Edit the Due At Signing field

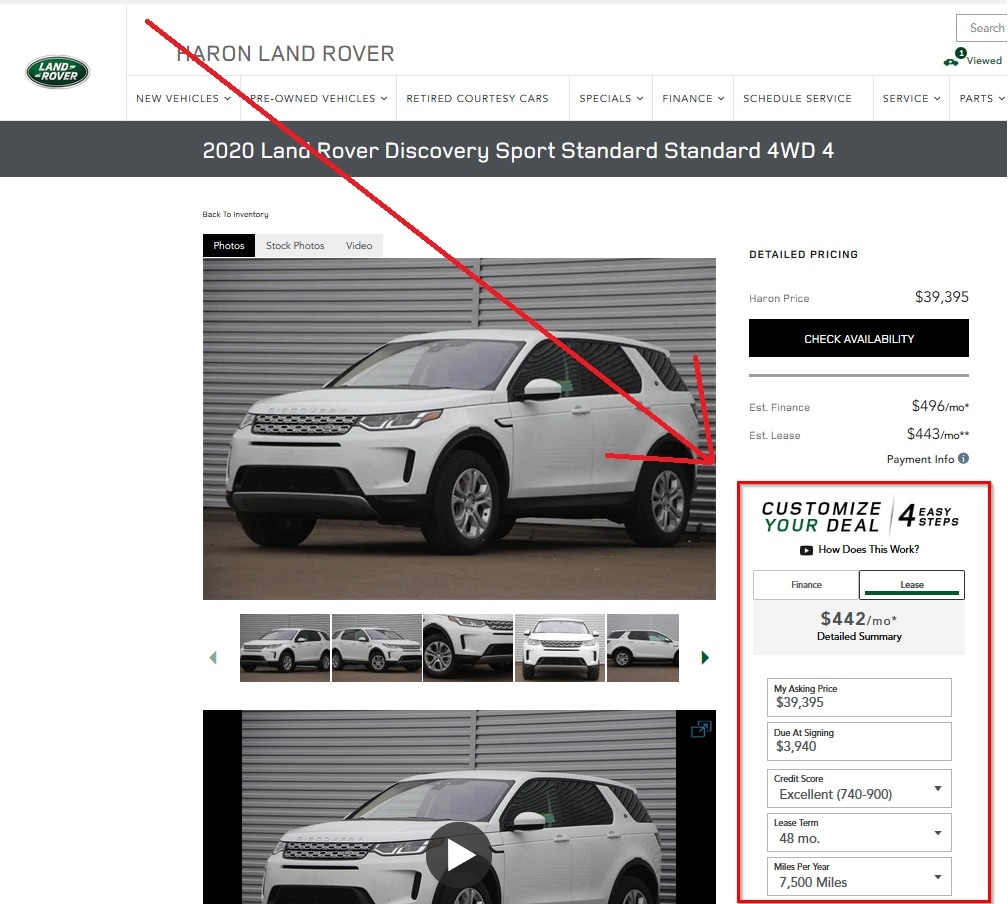[x=859, y=741]
